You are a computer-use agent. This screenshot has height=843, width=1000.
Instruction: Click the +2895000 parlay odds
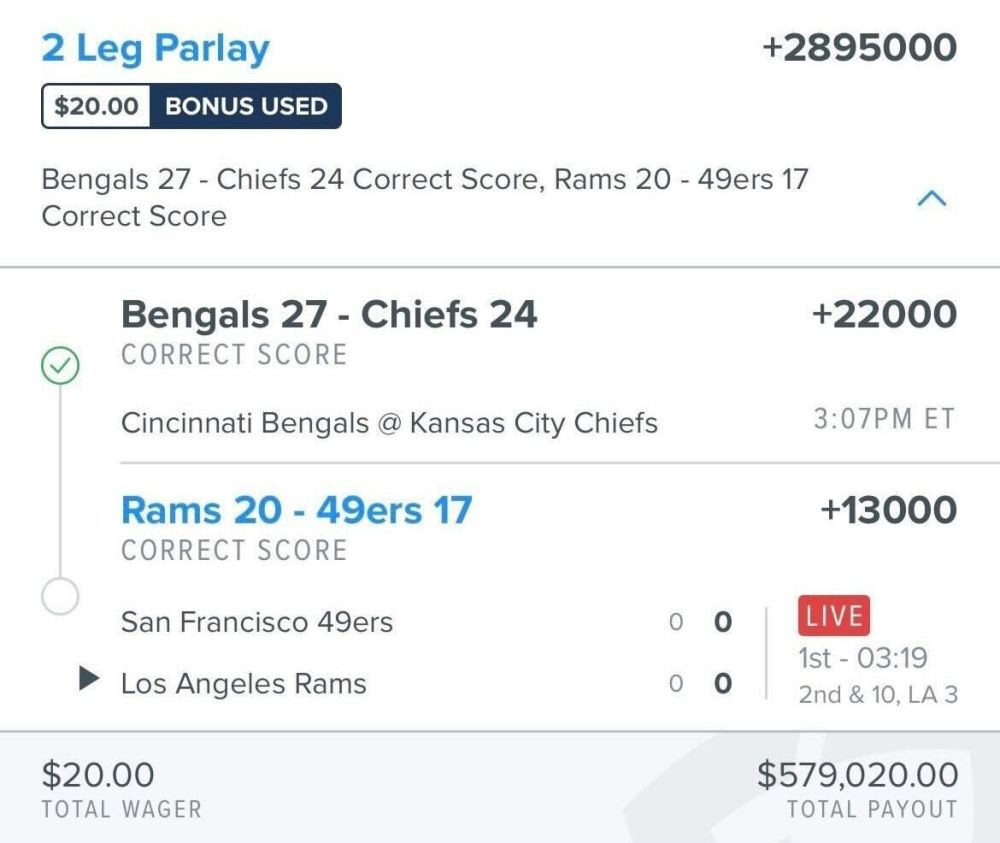click(859, 48)
